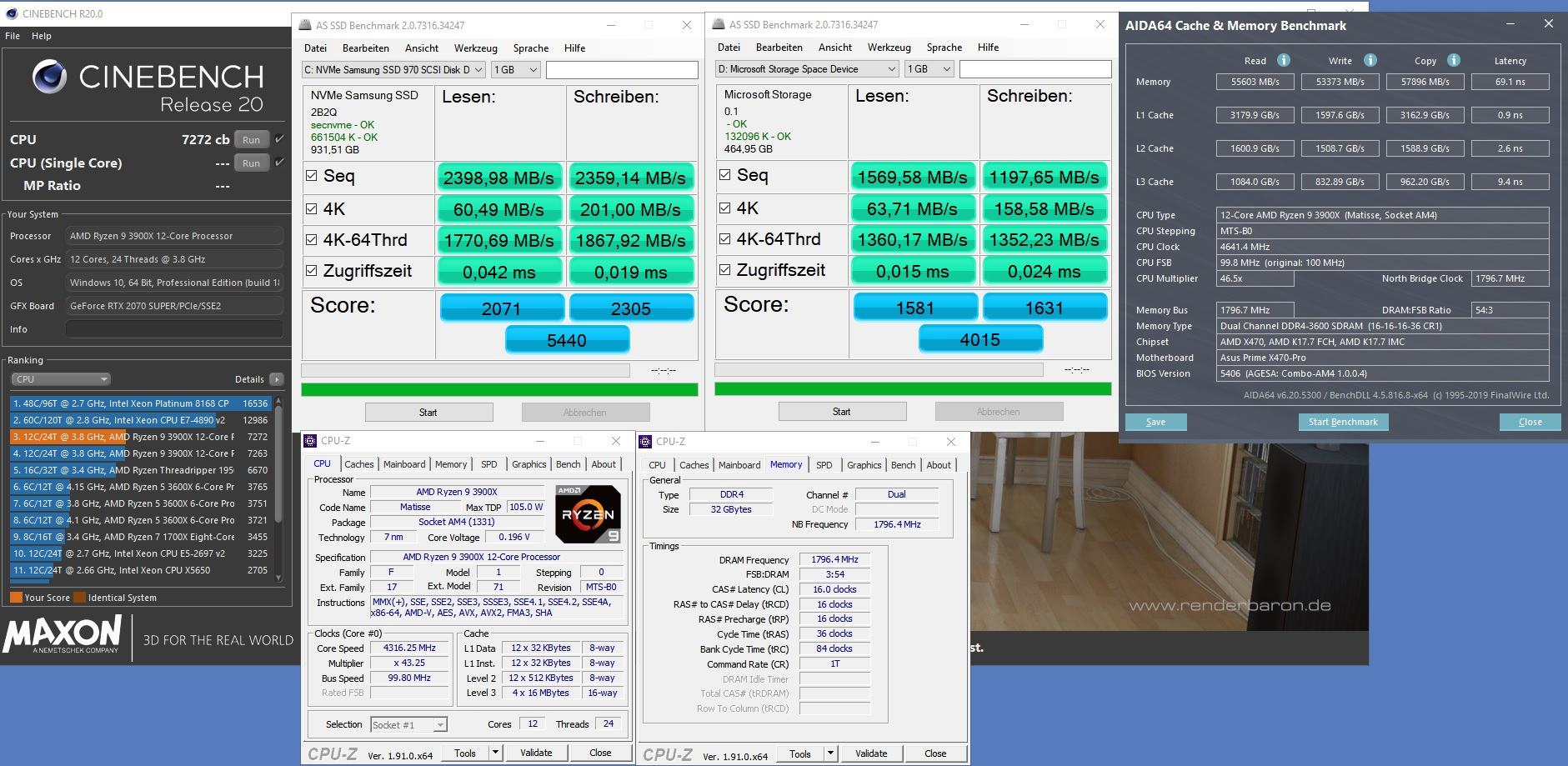Run the Cinebench CPU (Single Core) test

(252, 163)
